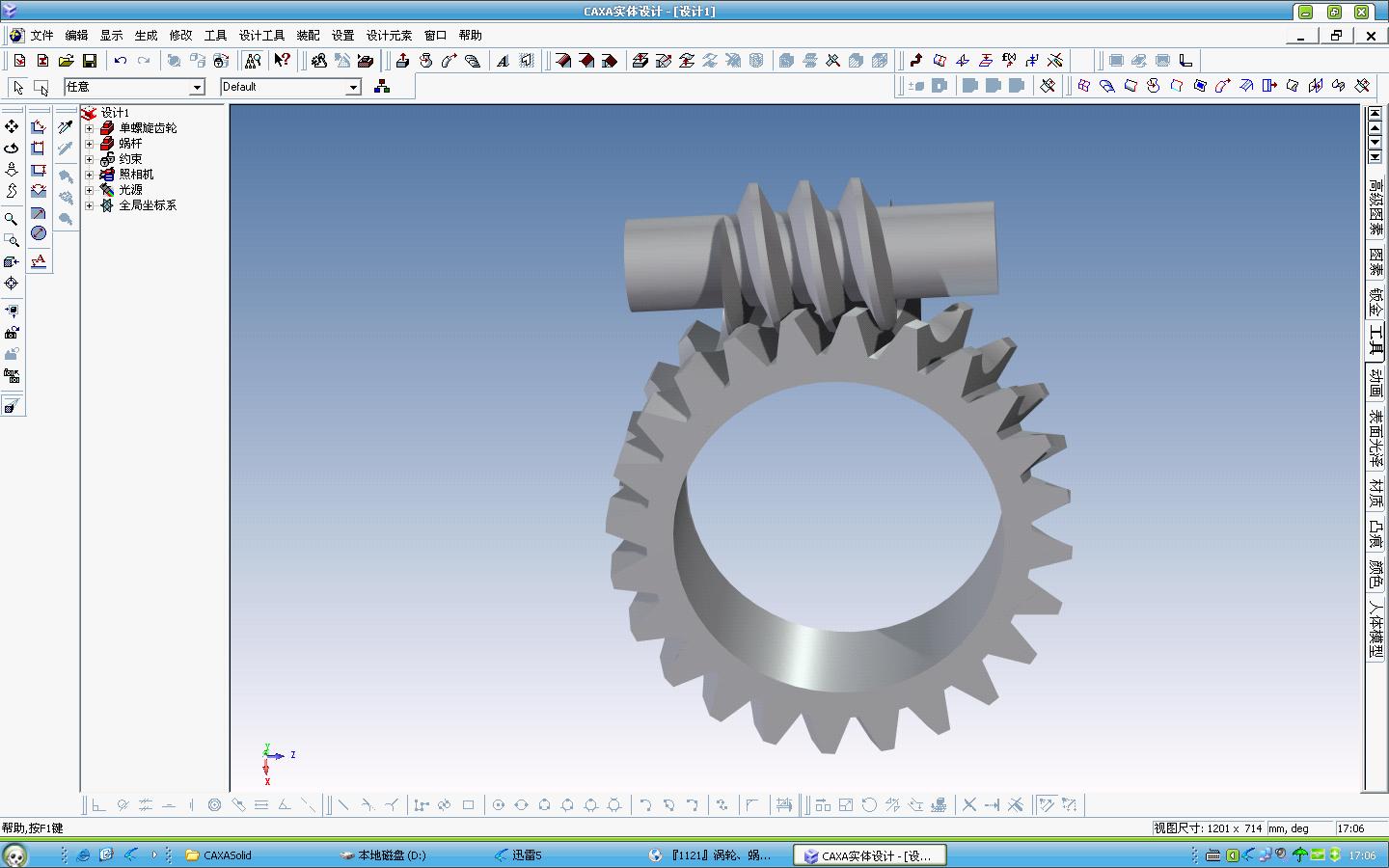Click the context help arrow-question icon
The height and width of the screenshot is (868, 1389).
(x=282, y=61)
